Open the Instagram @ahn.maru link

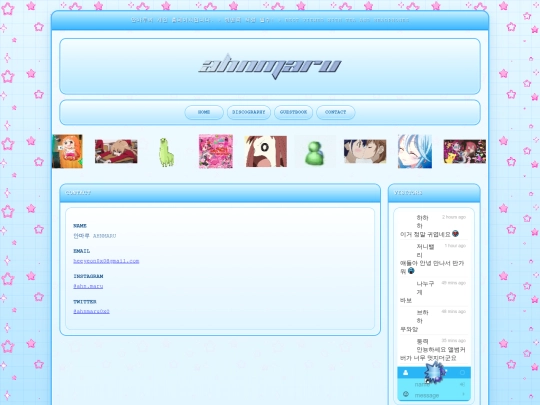point(88,286)
